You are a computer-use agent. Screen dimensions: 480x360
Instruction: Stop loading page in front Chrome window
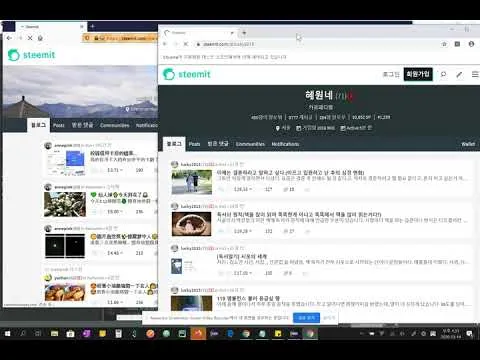186,44
